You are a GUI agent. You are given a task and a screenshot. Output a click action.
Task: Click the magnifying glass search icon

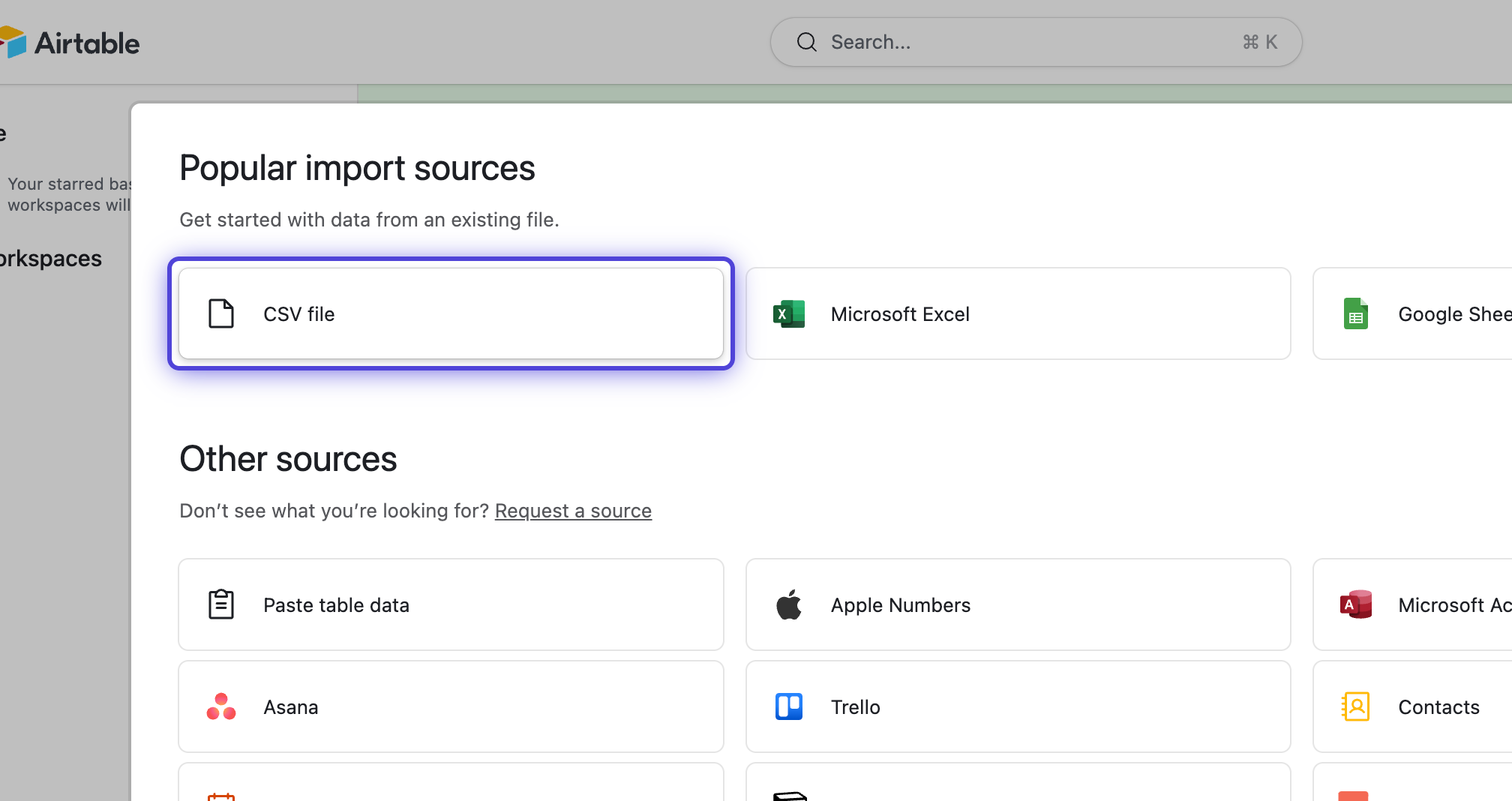click(x=806, y=42)
